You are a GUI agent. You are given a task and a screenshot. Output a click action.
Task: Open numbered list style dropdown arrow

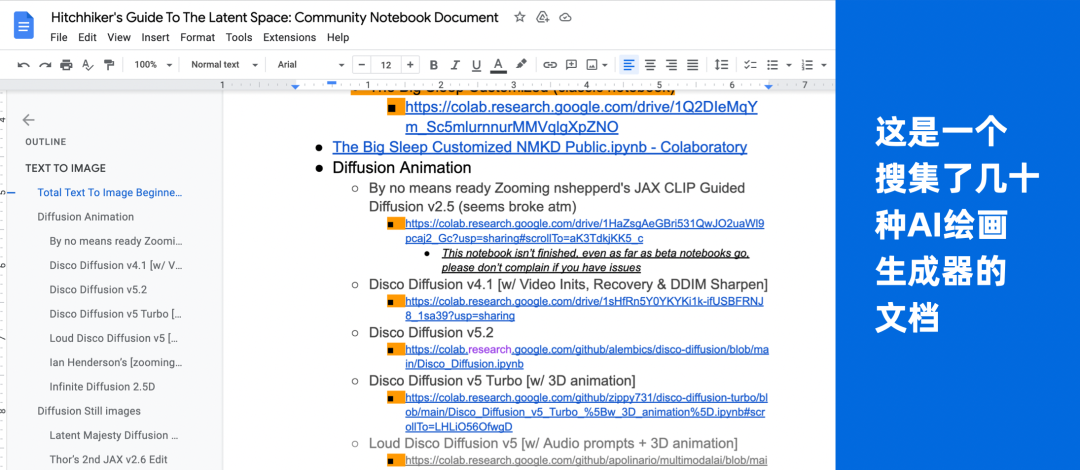coord(824,65)
